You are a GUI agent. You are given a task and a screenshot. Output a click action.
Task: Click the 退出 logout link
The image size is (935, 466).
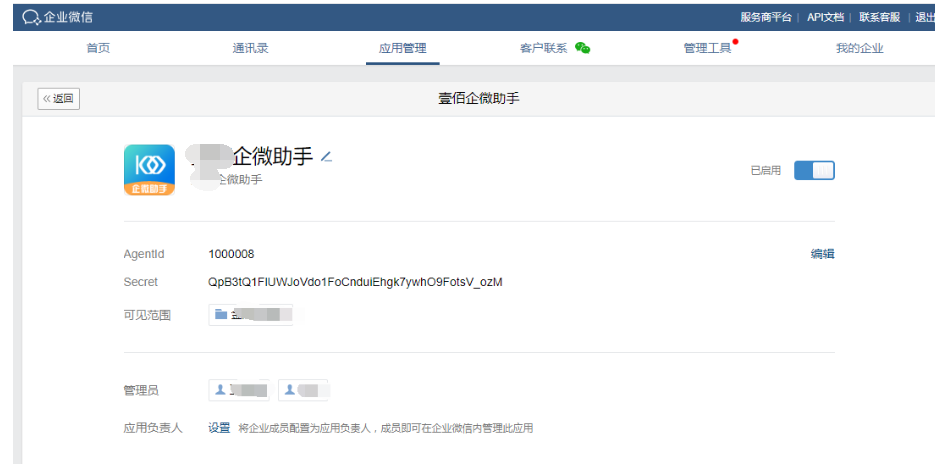[925, 17]
